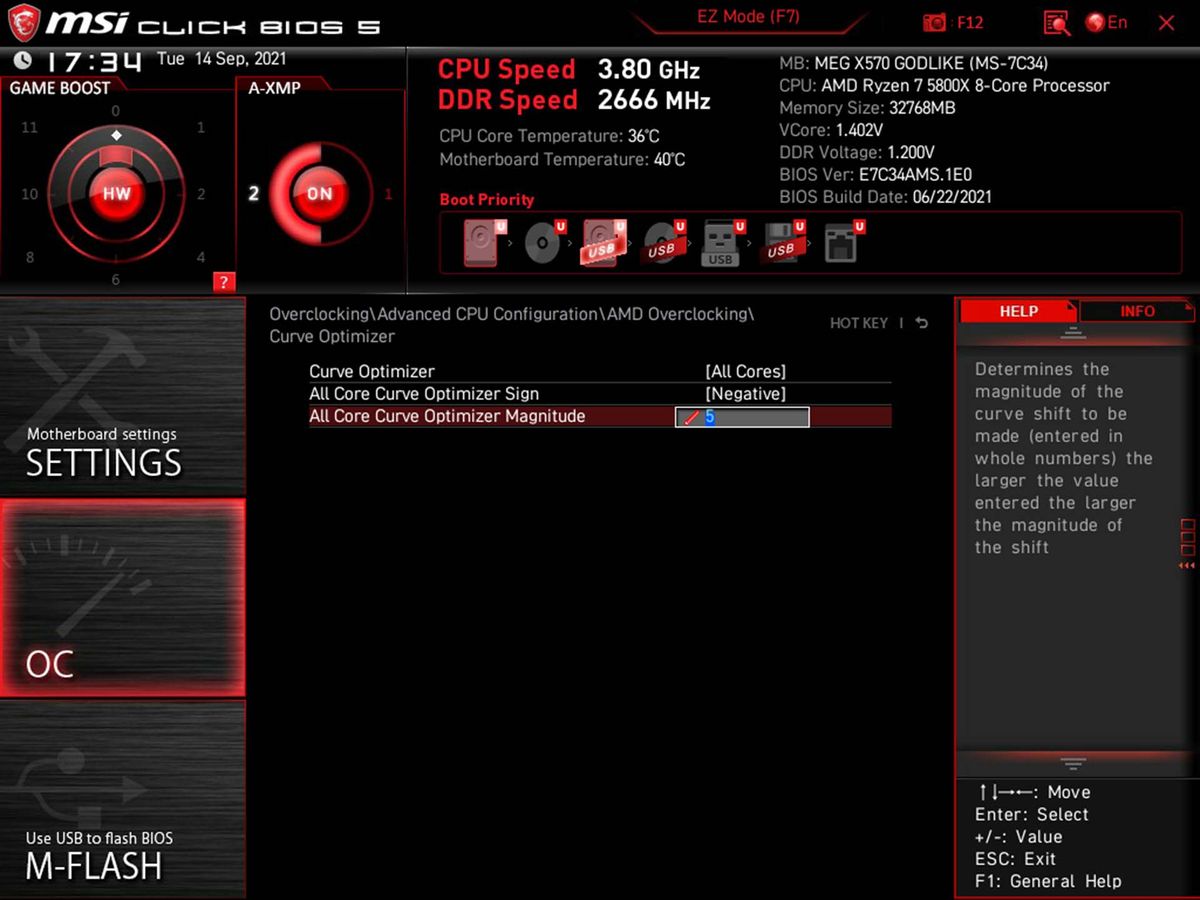Click the Enter: Select hint
Image resolution: width=1200 pixels, height=900 pixels.
pos(1031,815)
